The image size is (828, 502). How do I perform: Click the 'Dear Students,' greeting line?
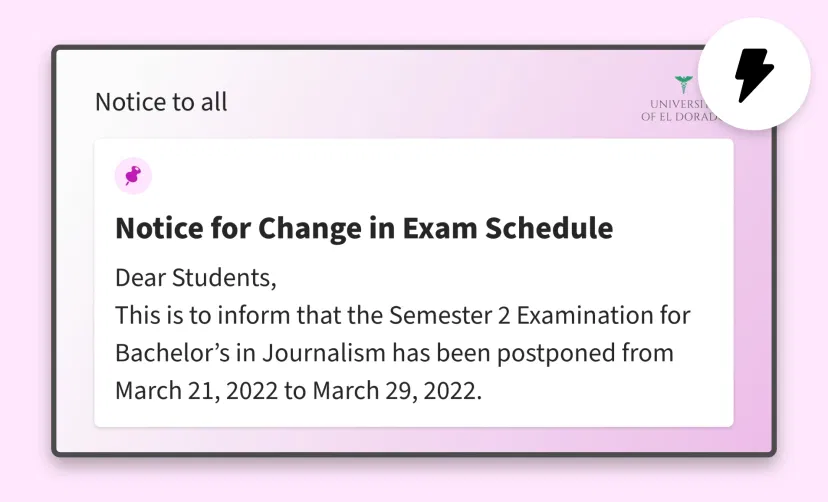click(195, 278)
